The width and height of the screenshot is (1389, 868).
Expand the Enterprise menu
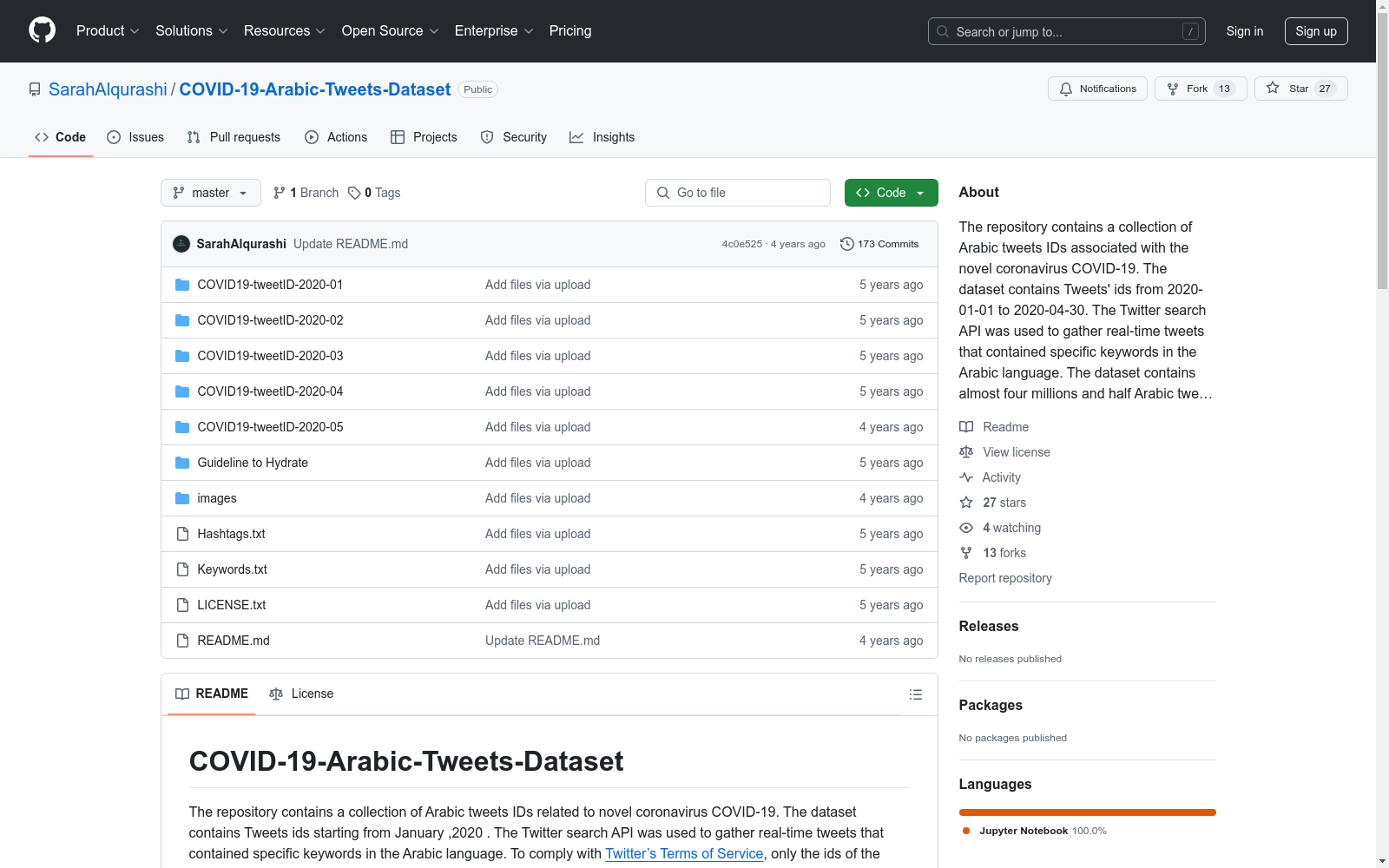[494, 31]
